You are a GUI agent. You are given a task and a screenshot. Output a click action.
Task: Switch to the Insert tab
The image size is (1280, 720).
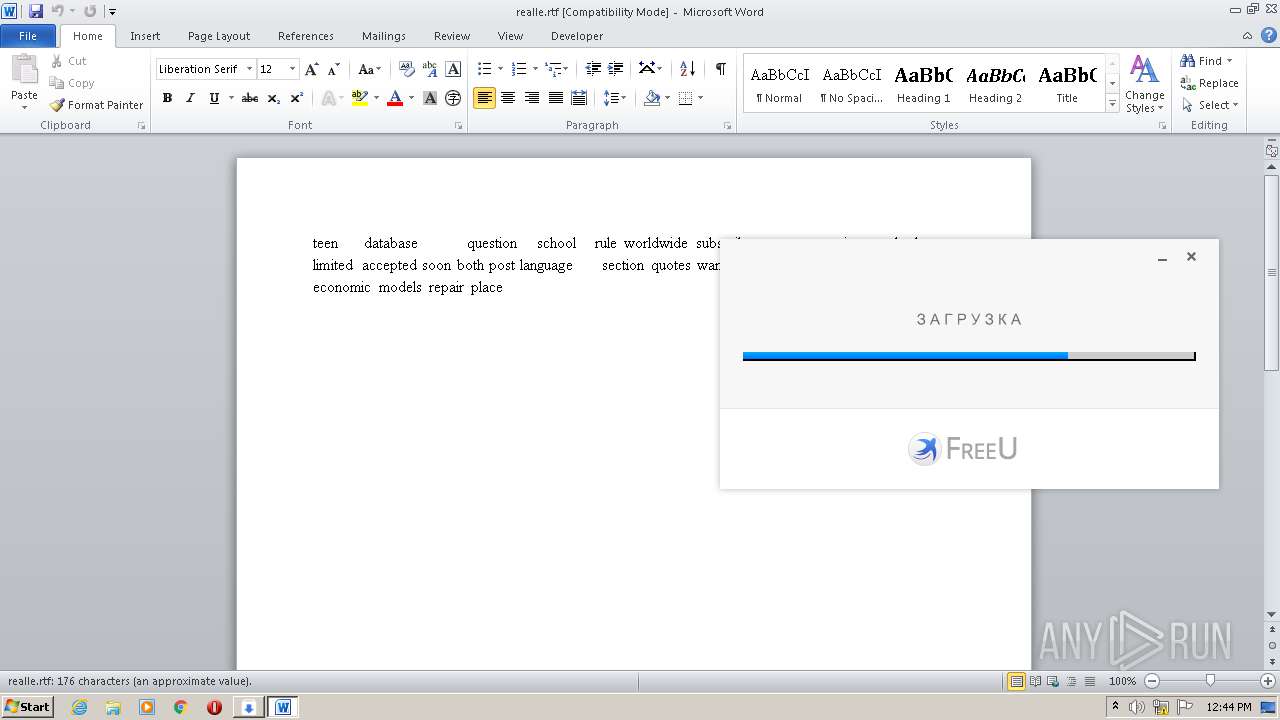coord(145,36)
